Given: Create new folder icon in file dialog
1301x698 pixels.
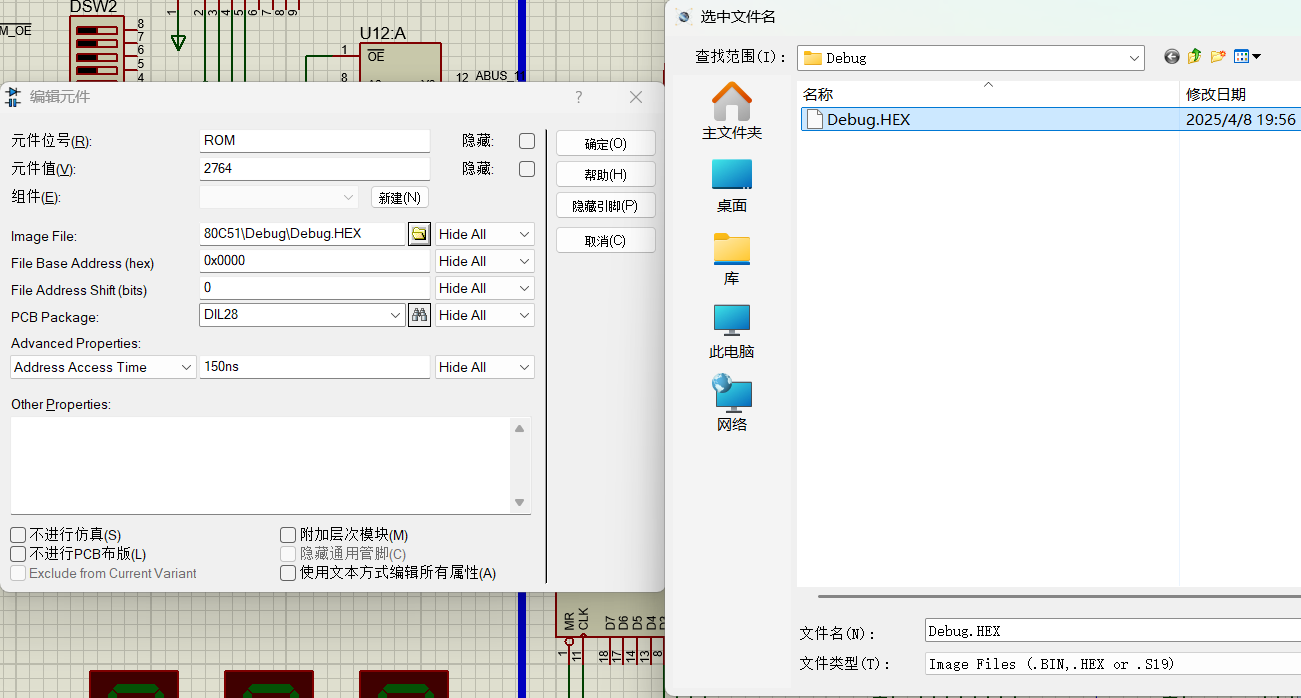Looking at the screenshot, I should pos(1218,57).
